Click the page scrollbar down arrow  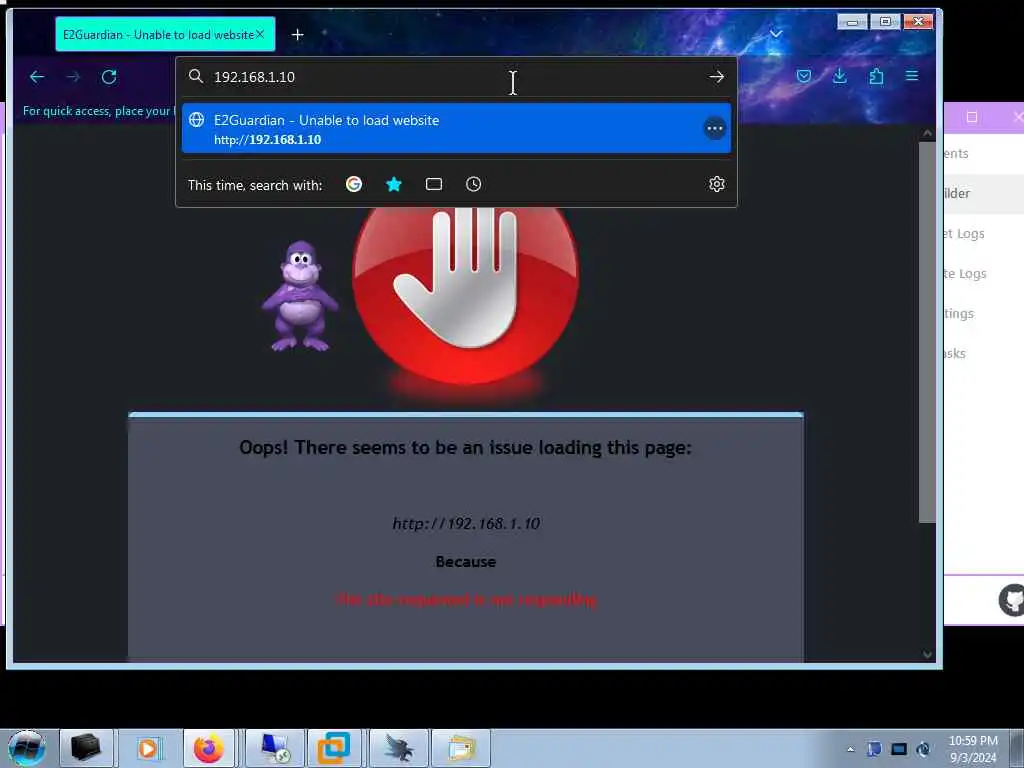[927, 654]
